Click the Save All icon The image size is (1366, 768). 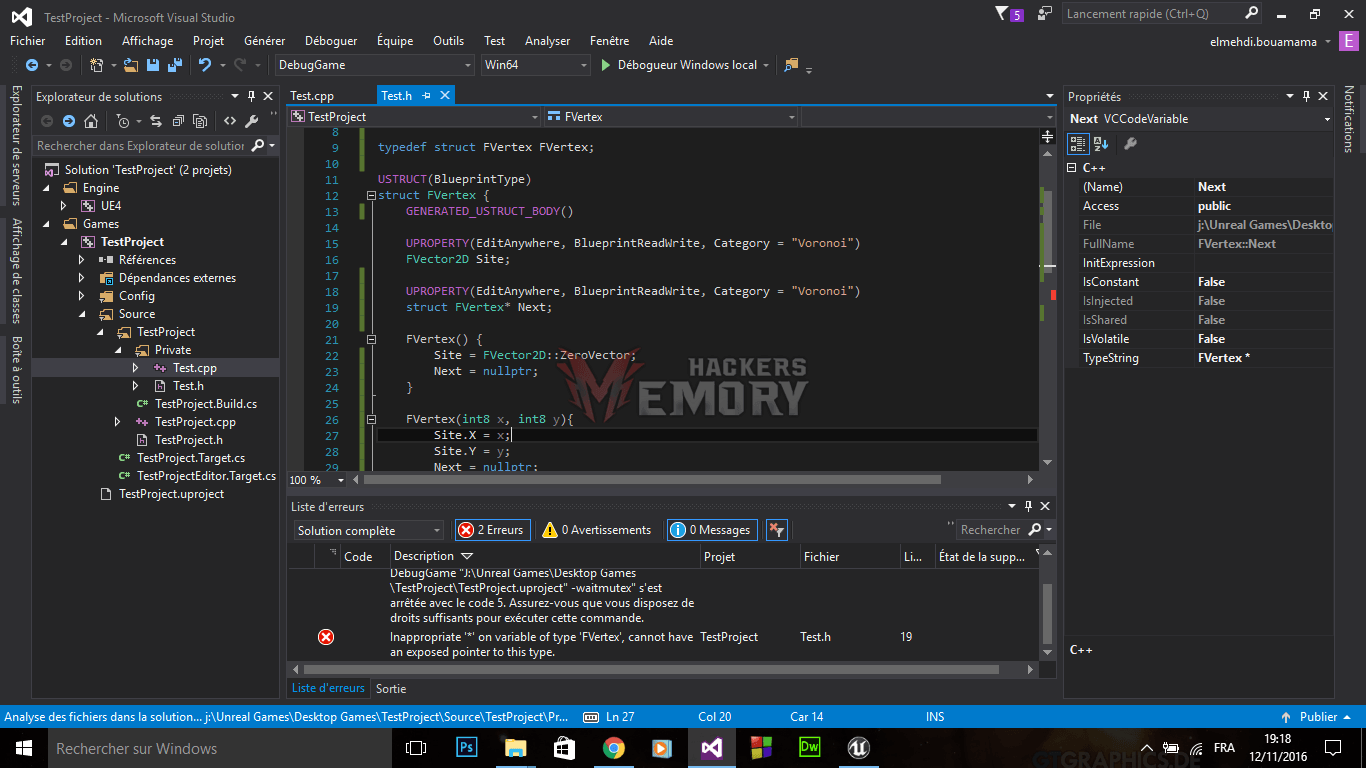pyautogui.click(x=174, y=65)
